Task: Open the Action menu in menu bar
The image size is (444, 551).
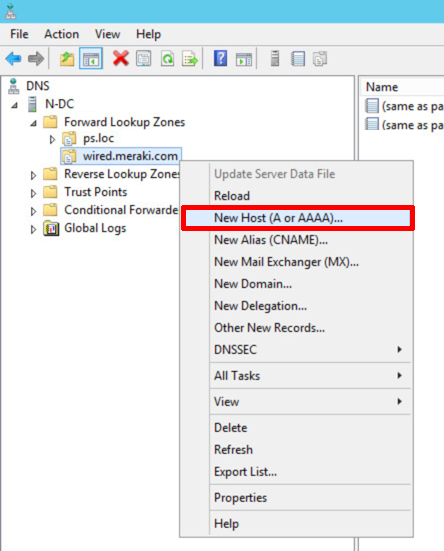Action: click(61, 34)
